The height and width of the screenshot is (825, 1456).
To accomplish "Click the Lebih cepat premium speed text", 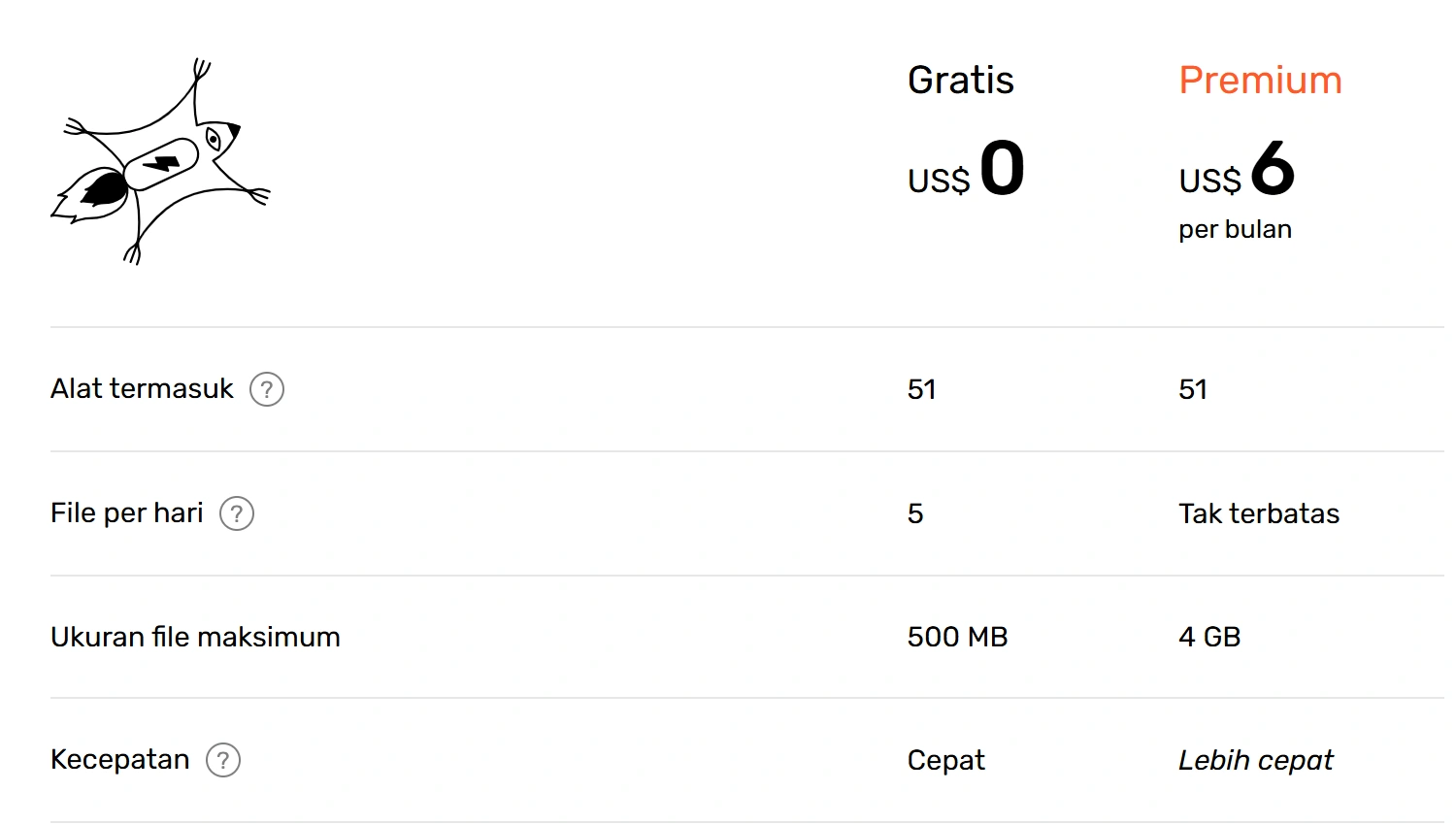I will (x=1255, y=760).
